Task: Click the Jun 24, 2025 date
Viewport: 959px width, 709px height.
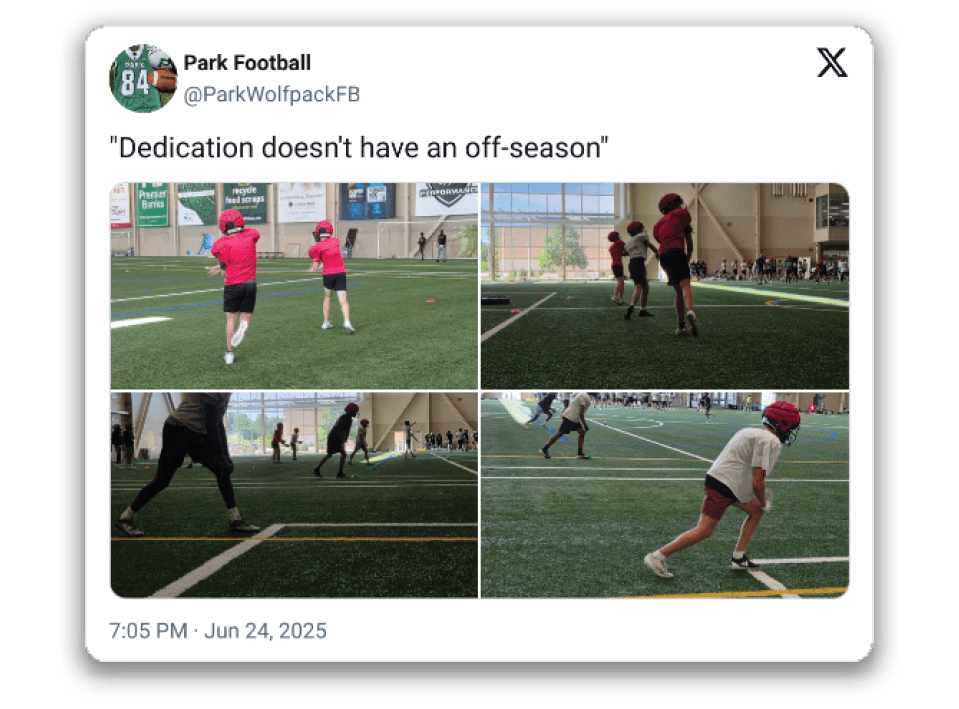Action: pyautogui.click(x=265, y=631)
